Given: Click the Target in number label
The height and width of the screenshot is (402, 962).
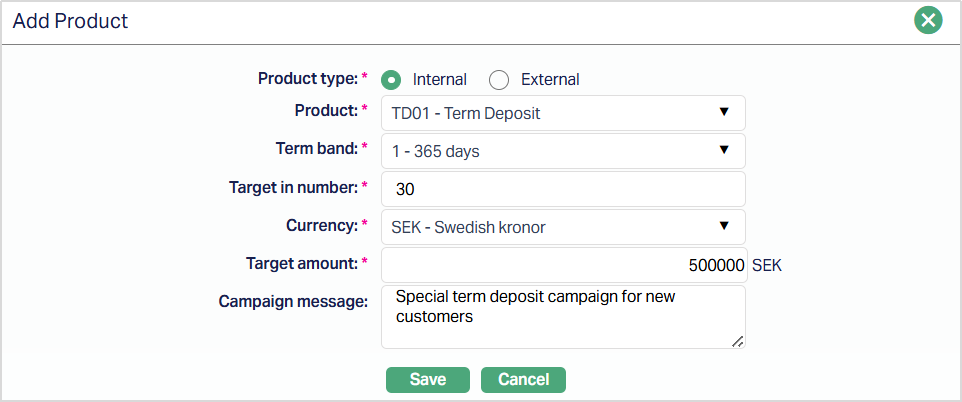Looking at the screenshot, I should [x=293, y=186].
